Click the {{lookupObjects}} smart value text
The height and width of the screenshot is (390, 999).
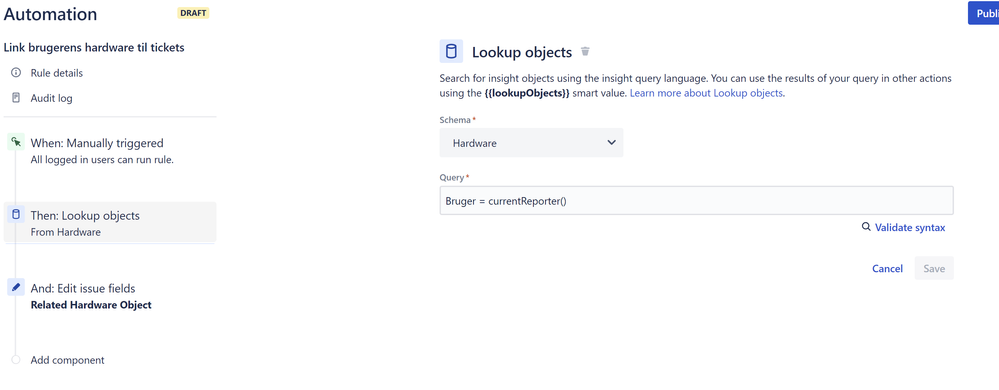(x=527, y=93)
